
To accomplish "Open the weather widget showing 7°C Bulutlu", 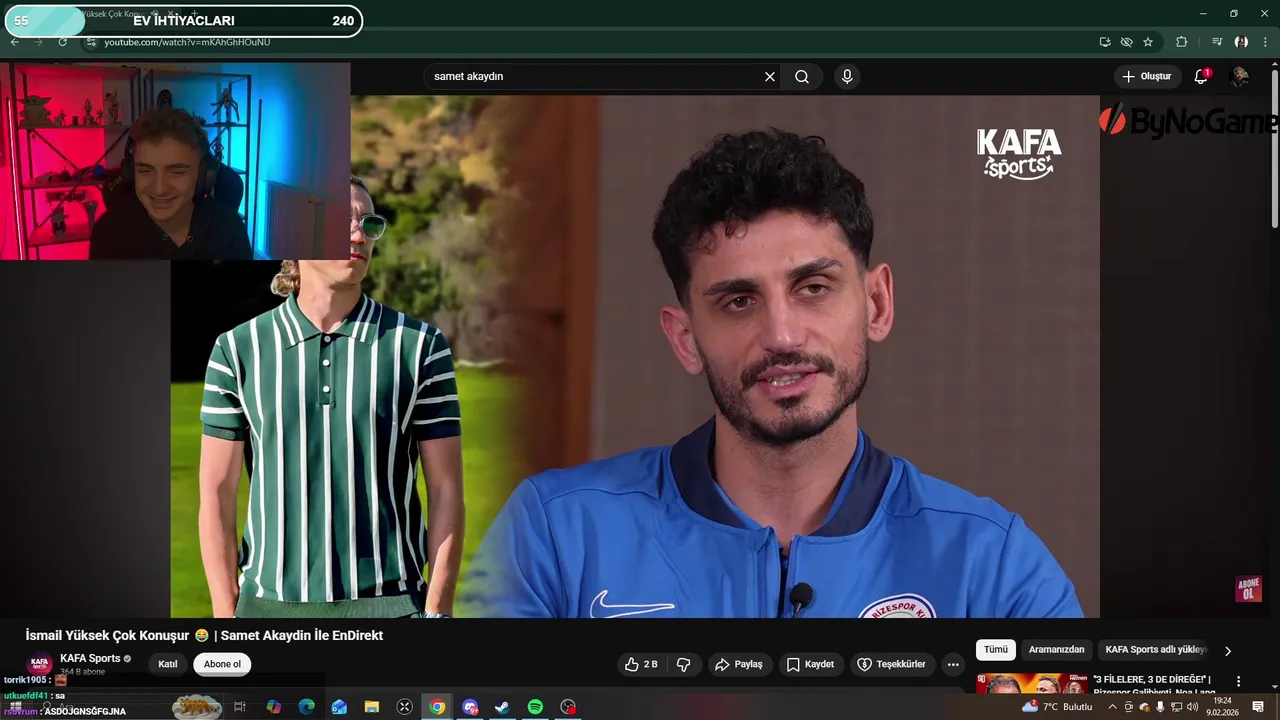I will (1057, 707).
